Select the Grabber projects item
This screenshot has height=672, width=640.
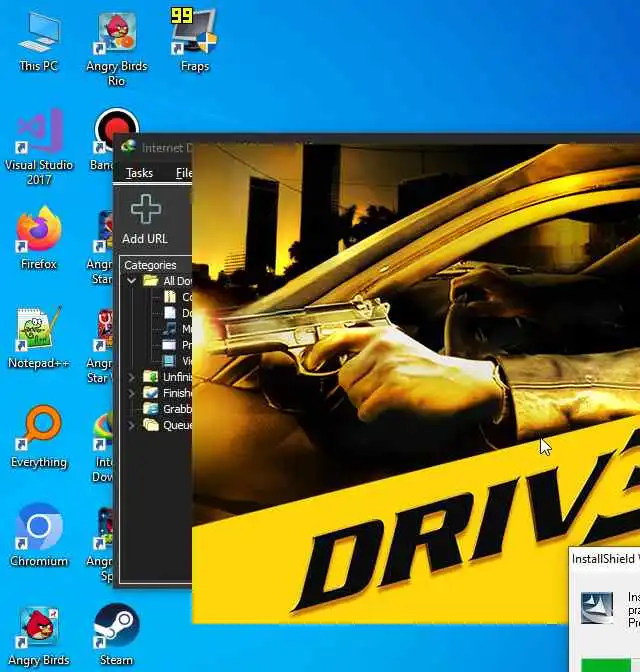tap(168, 409)
